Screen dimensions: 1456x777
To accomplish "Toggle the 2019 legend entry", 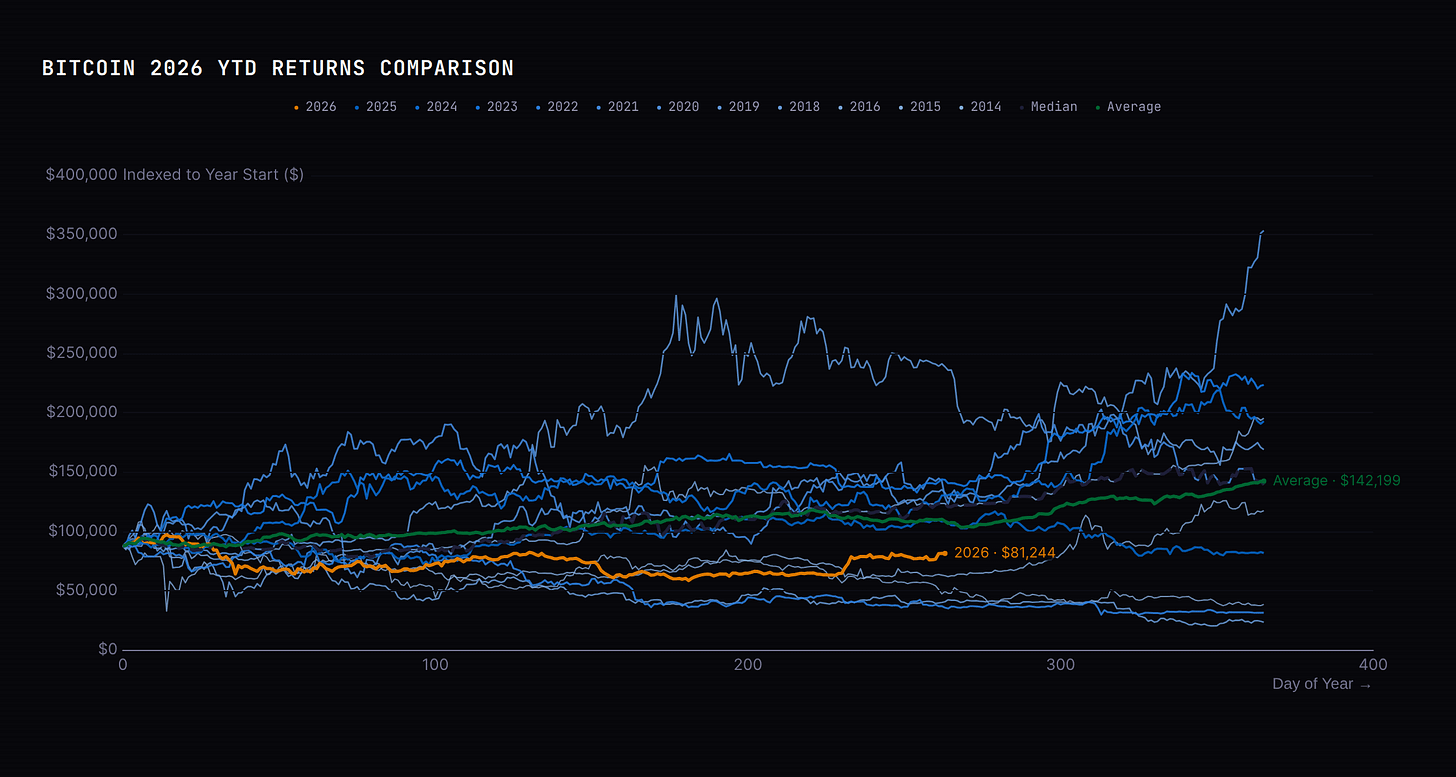I will click(738, 107).
